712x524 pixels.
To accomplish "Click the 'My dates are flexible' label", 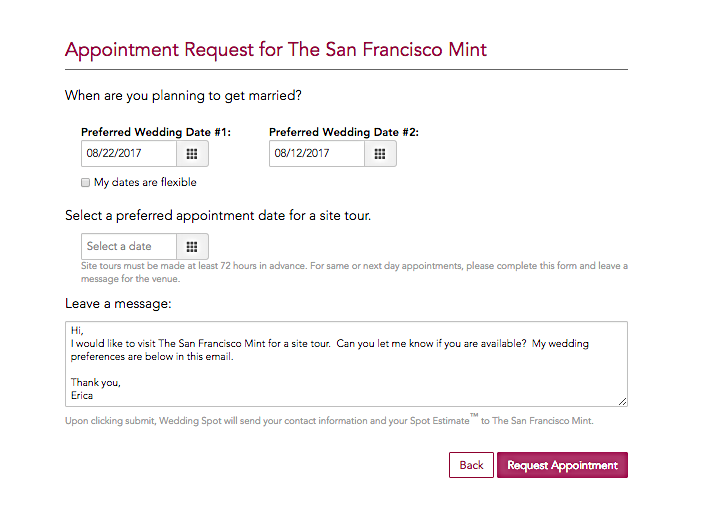I will tap(145, 183).
